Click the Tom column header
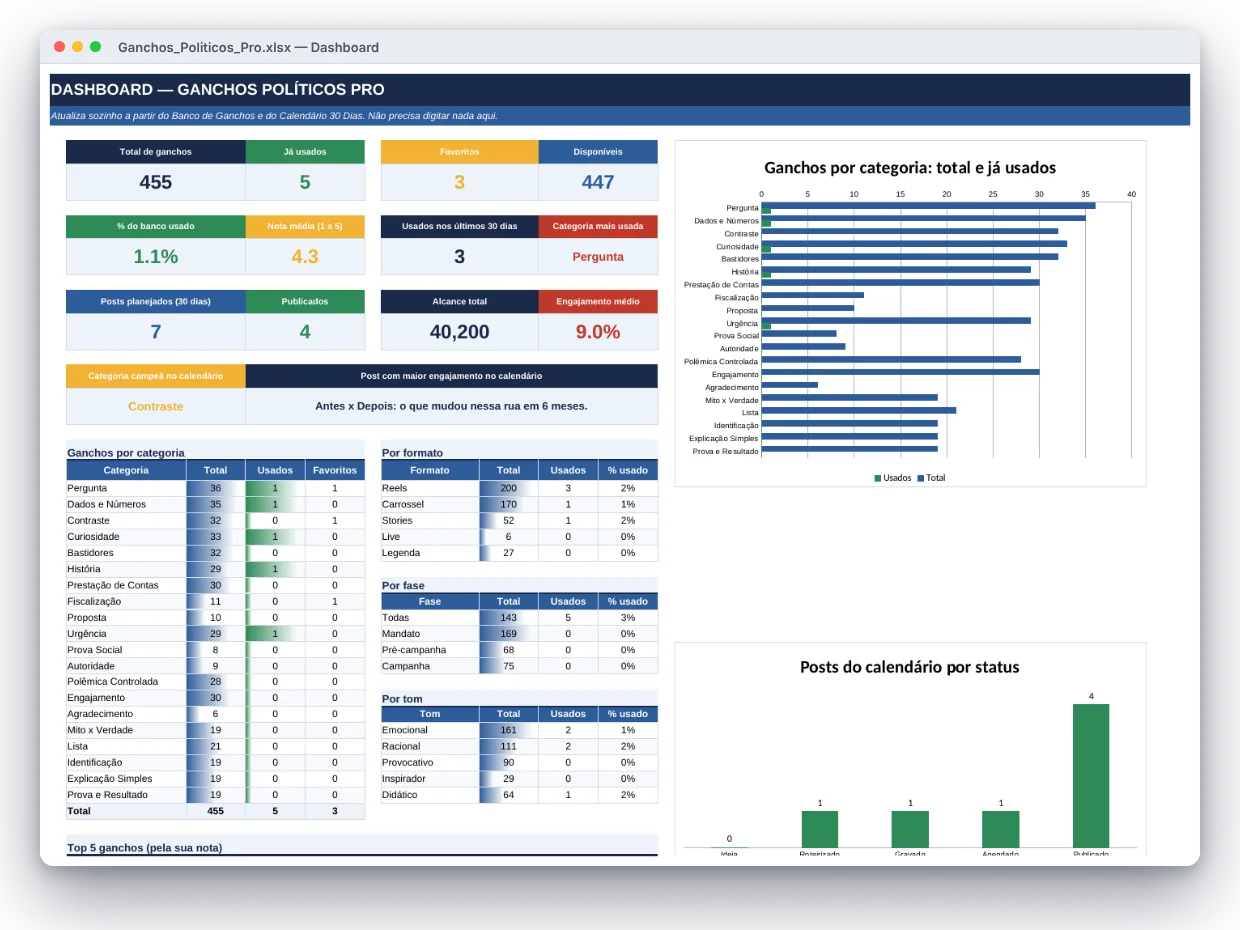Viewport: 1240px width, 930px height. [430, 714]
